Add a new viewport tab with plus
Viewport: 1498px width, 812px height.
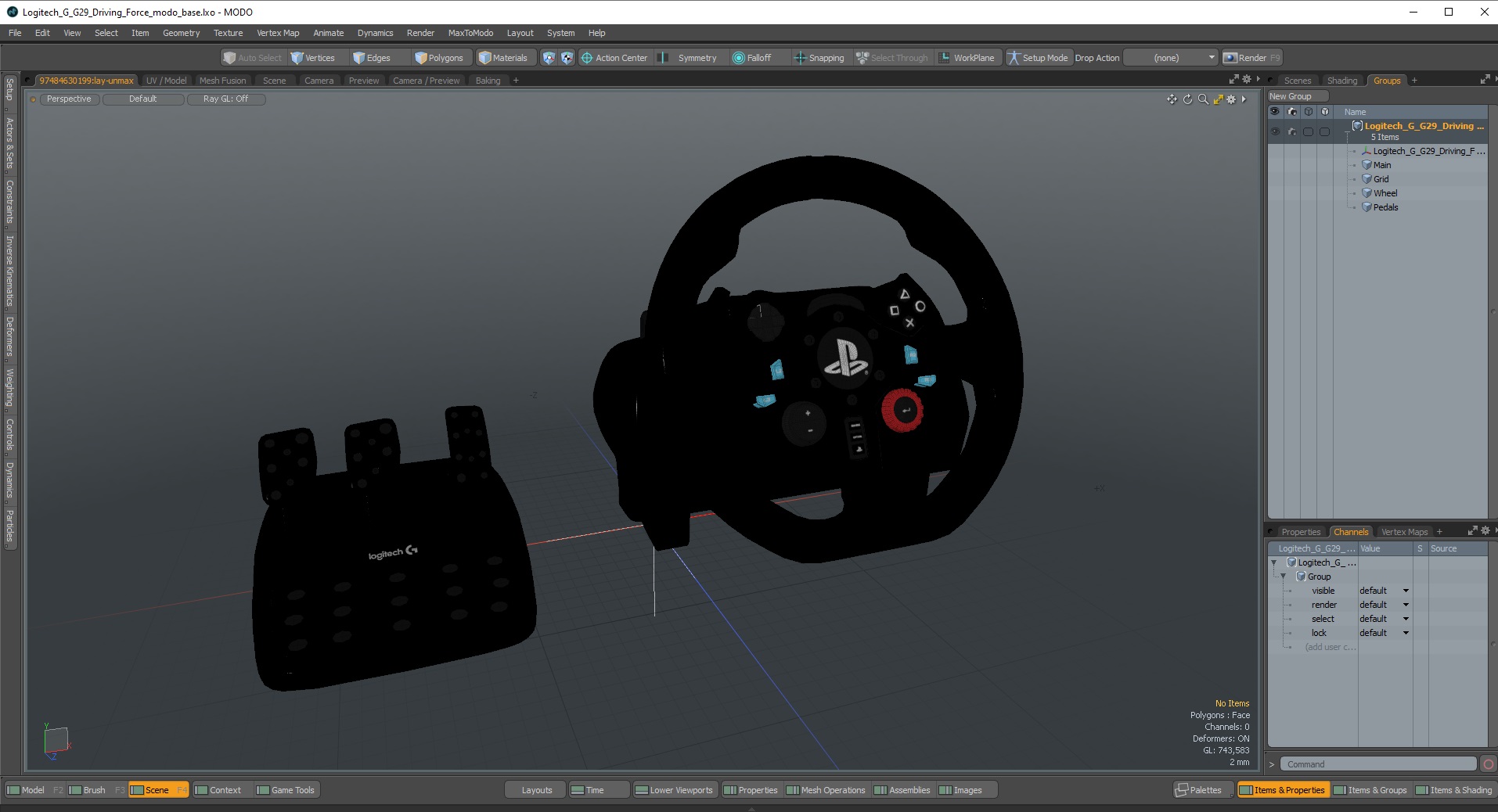tap(516, 81)
